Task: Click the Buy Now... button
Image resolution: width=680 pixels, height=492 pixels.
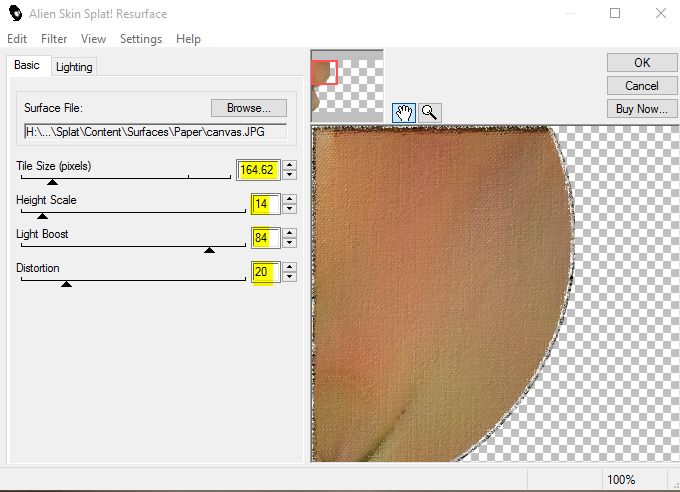Action: point(642,108)
